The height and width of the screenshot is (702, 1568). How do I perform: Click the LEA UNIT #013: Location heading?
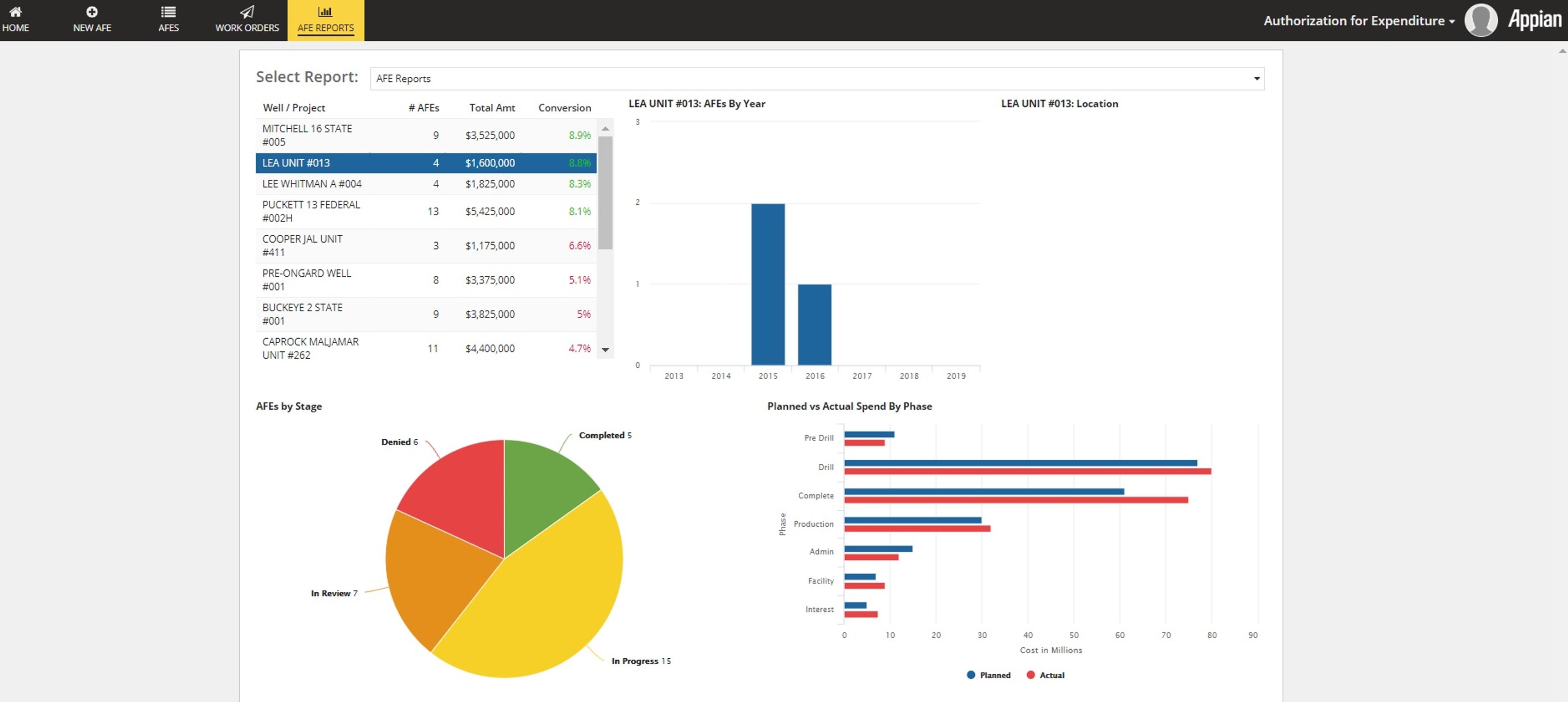point(1059,104)
